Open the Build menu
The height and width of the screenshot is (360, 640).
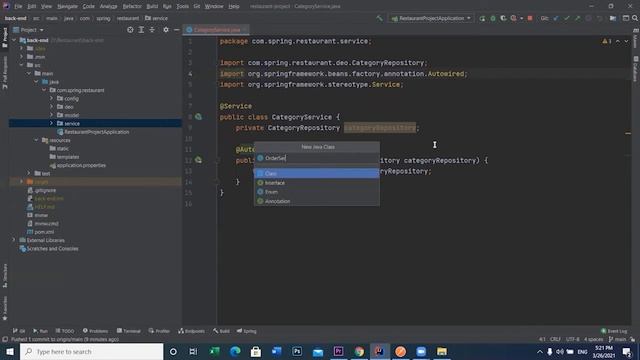click(152, 7)
